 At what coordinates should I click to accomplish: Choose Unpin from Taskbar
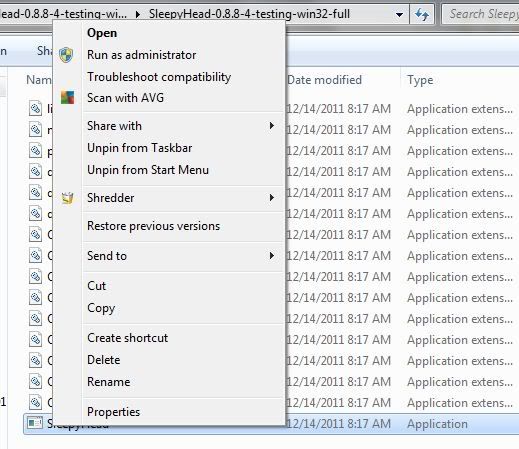click(139, 148)
